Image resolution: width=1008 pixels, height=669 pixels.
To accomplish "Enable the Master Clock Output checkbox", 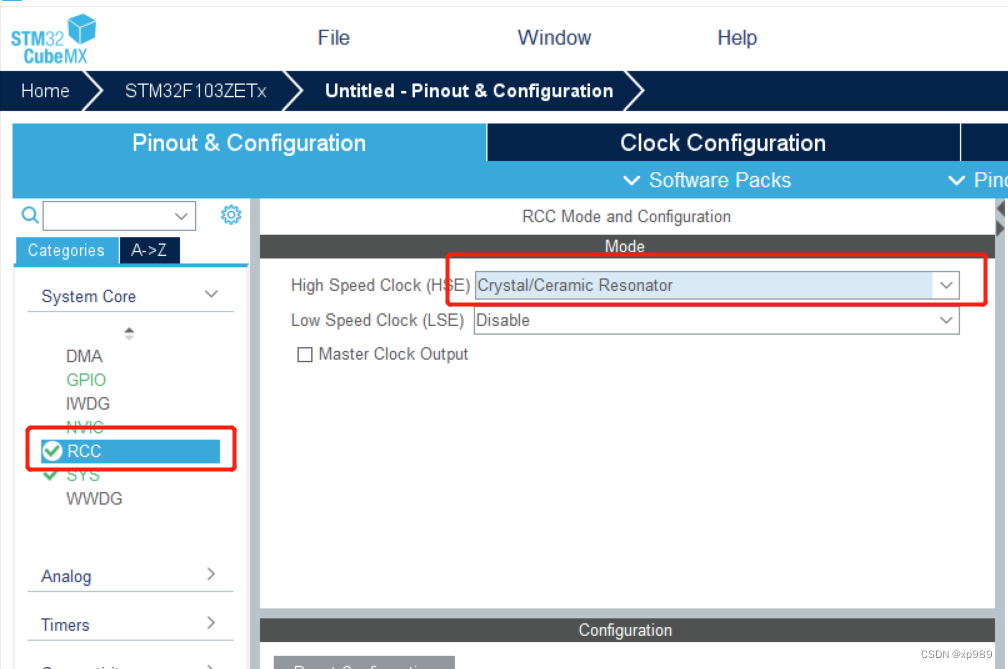I will 305,355.
